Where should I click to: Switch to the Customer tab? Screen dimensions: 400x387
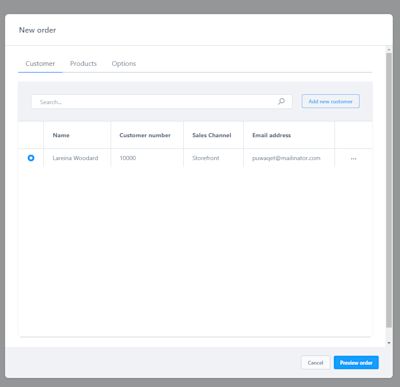(40, 63)
